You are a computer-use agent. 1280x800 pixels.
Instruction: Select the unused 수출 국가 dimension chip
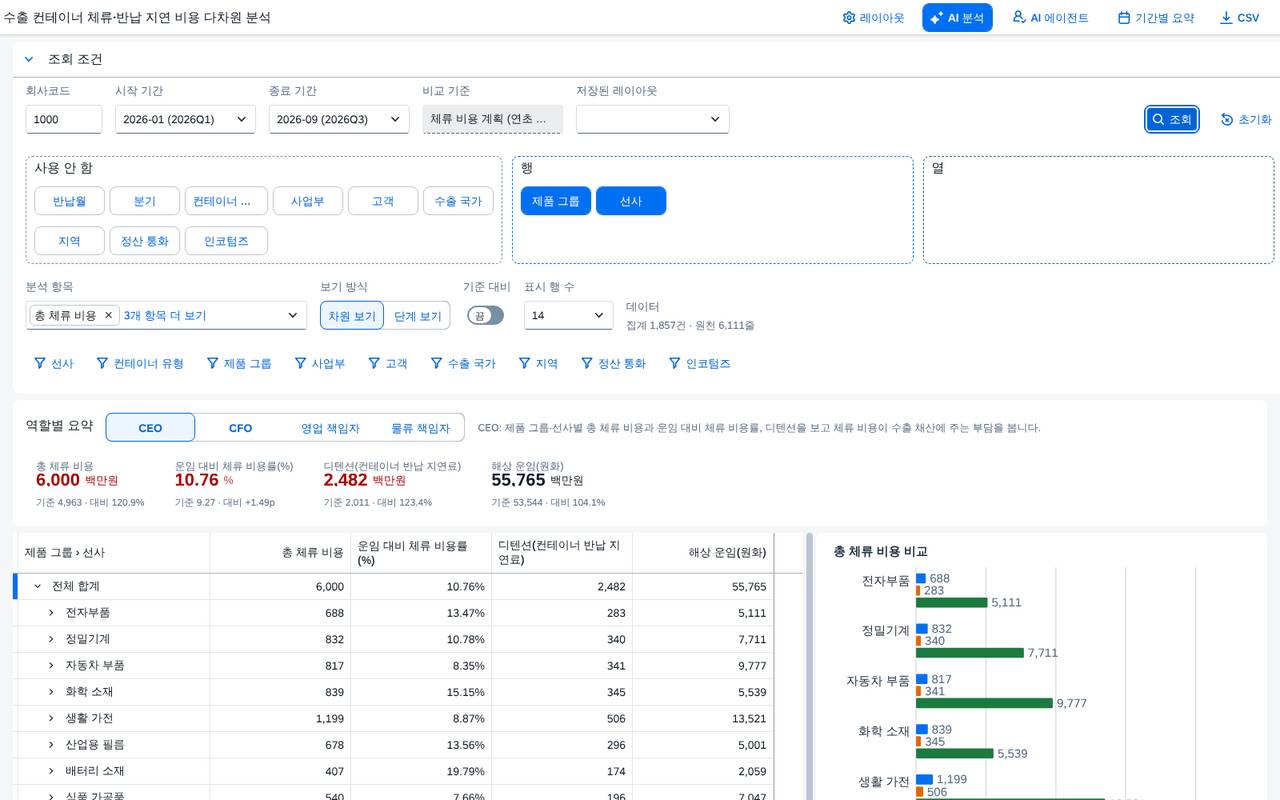[458, 201]
